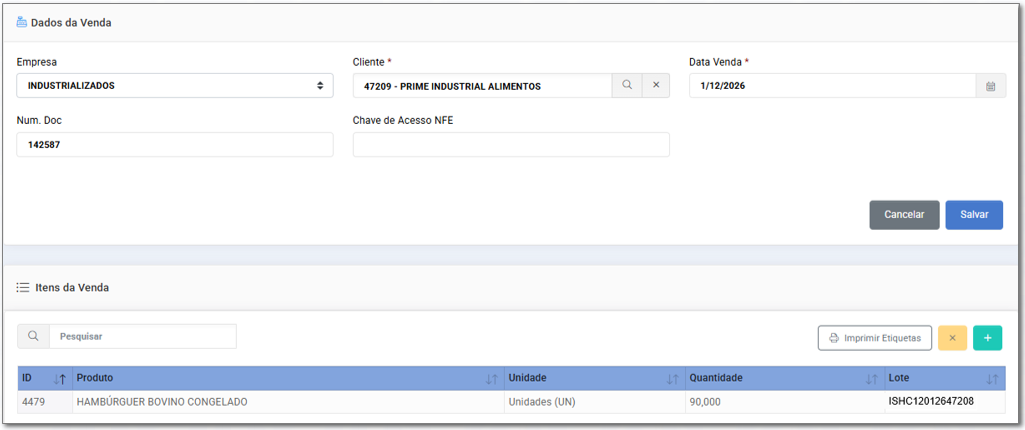Screen dimensions: 1025x430
Task: Clear the Cliente field with the X icon
Action: 656,86
